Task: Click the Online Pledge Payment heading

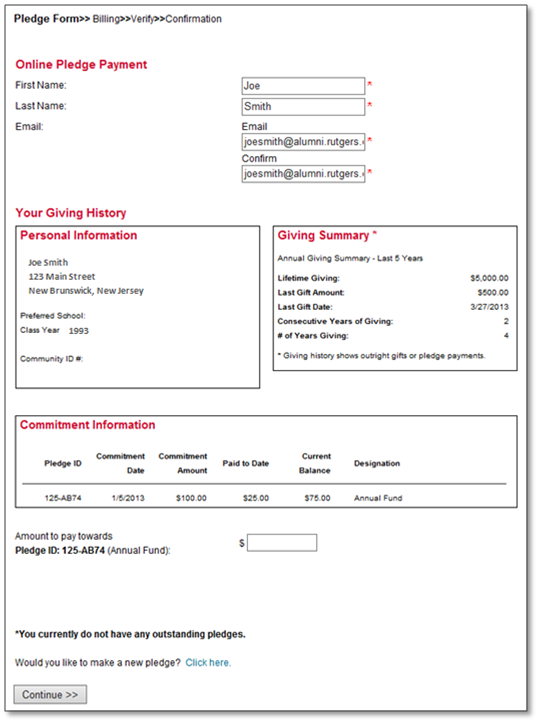Action: [81, 65]
